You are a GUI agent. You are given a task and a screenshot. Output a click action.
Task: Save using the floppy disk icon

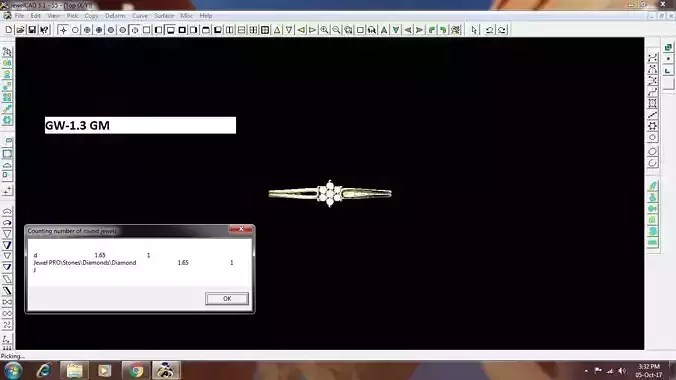[32, 30]
